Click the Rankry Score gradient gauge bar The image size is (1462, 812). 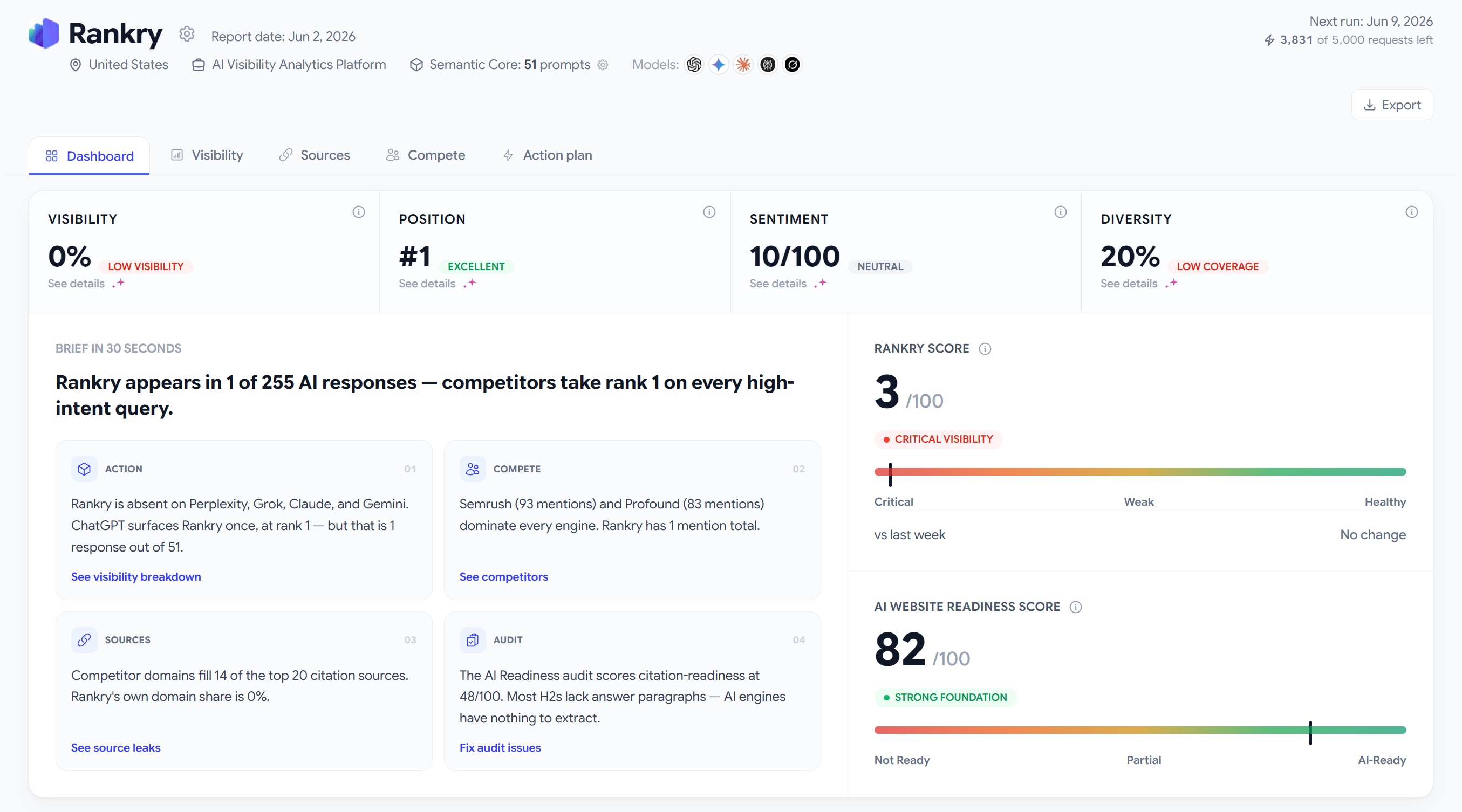pos(1139,472)
